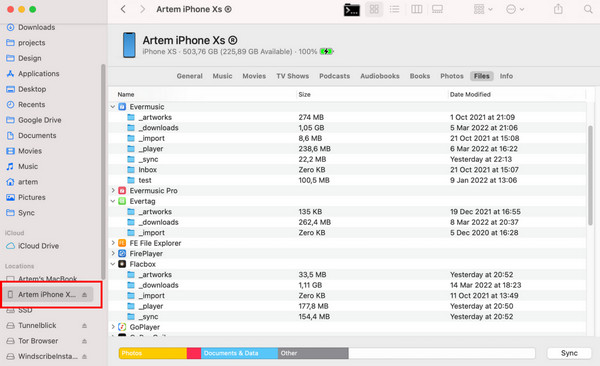Expand the GoPlayer row
Viewport: 600px width, 366px height.
tap(113, 327)
